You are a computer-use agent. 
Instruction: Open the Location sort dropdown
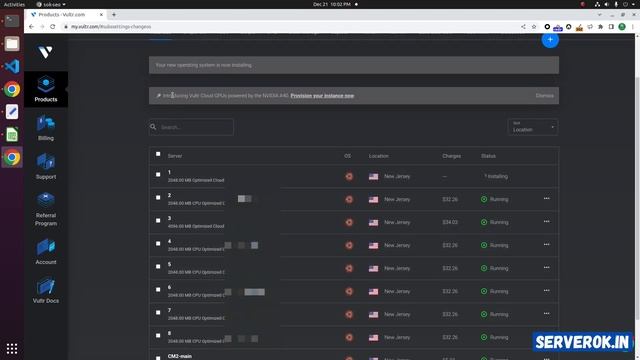[533, 127]
